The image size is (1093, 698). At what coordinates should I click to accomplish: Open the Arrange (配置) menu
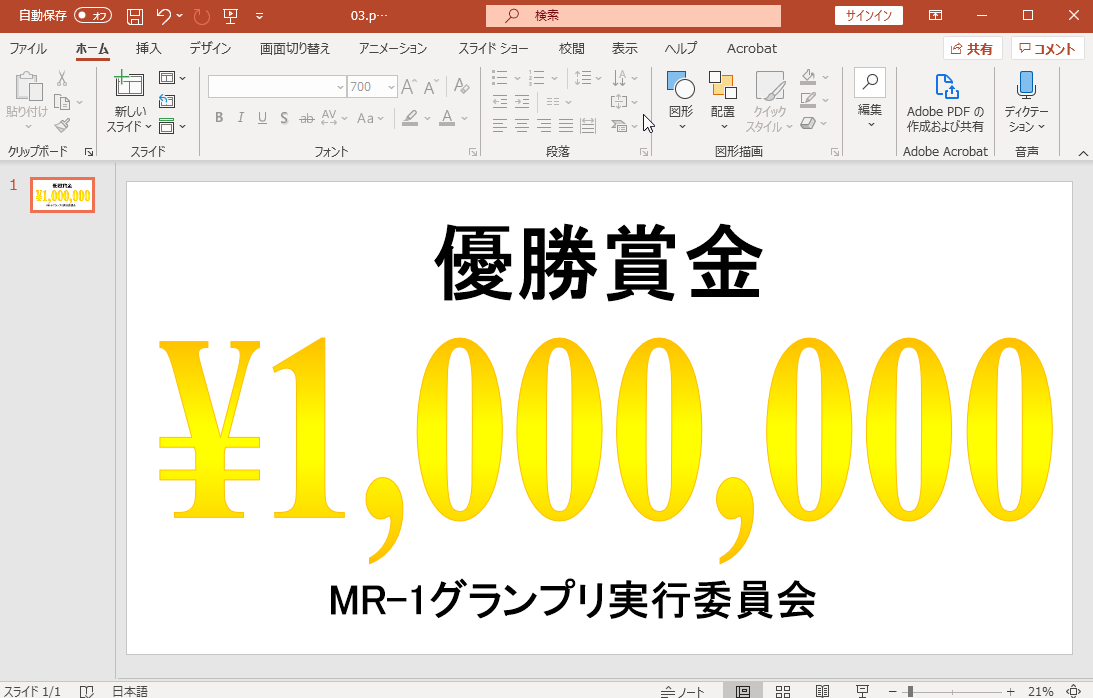pos(723,102)
